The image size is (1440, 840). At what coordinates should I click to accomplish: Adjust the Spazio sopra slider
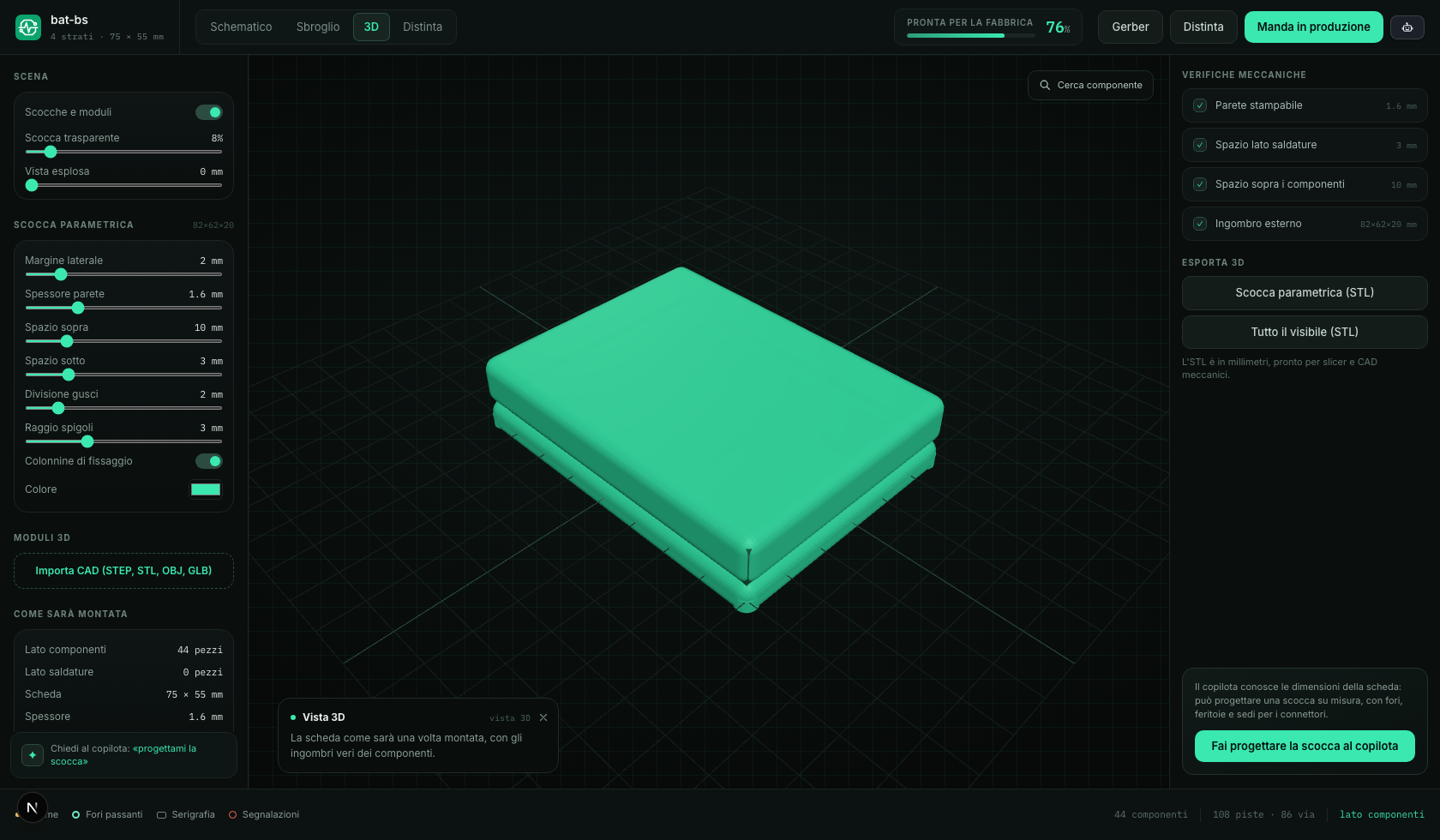[x=123, y=341]
